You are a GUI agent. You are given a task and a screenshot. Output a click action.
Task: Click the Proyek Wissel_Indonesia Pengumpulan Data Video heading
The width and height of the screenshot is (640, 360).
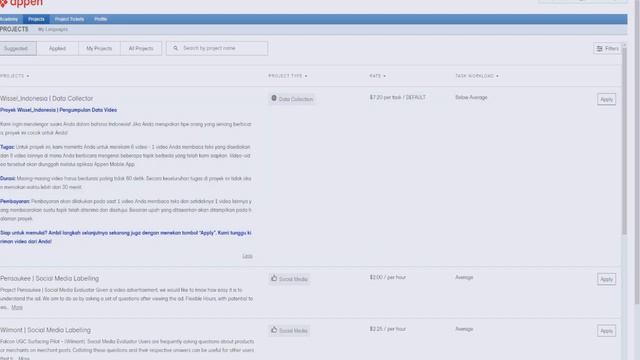tap(58, 110)
